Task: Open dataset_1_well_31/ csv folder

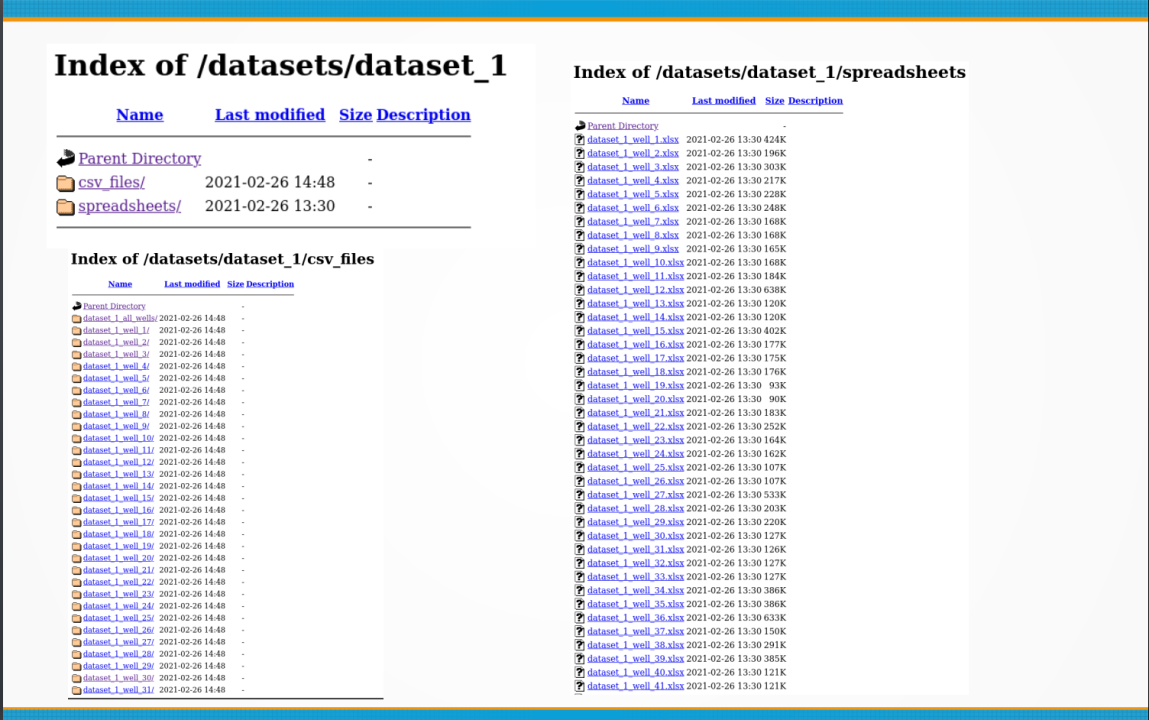Action: [x=118, y=690]
